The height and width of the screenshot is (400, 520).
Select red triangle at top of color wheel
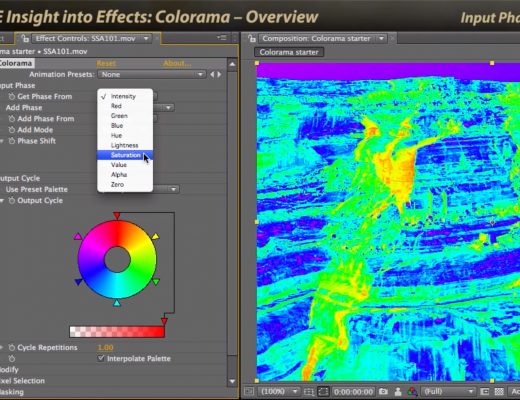tap(117, 215)
